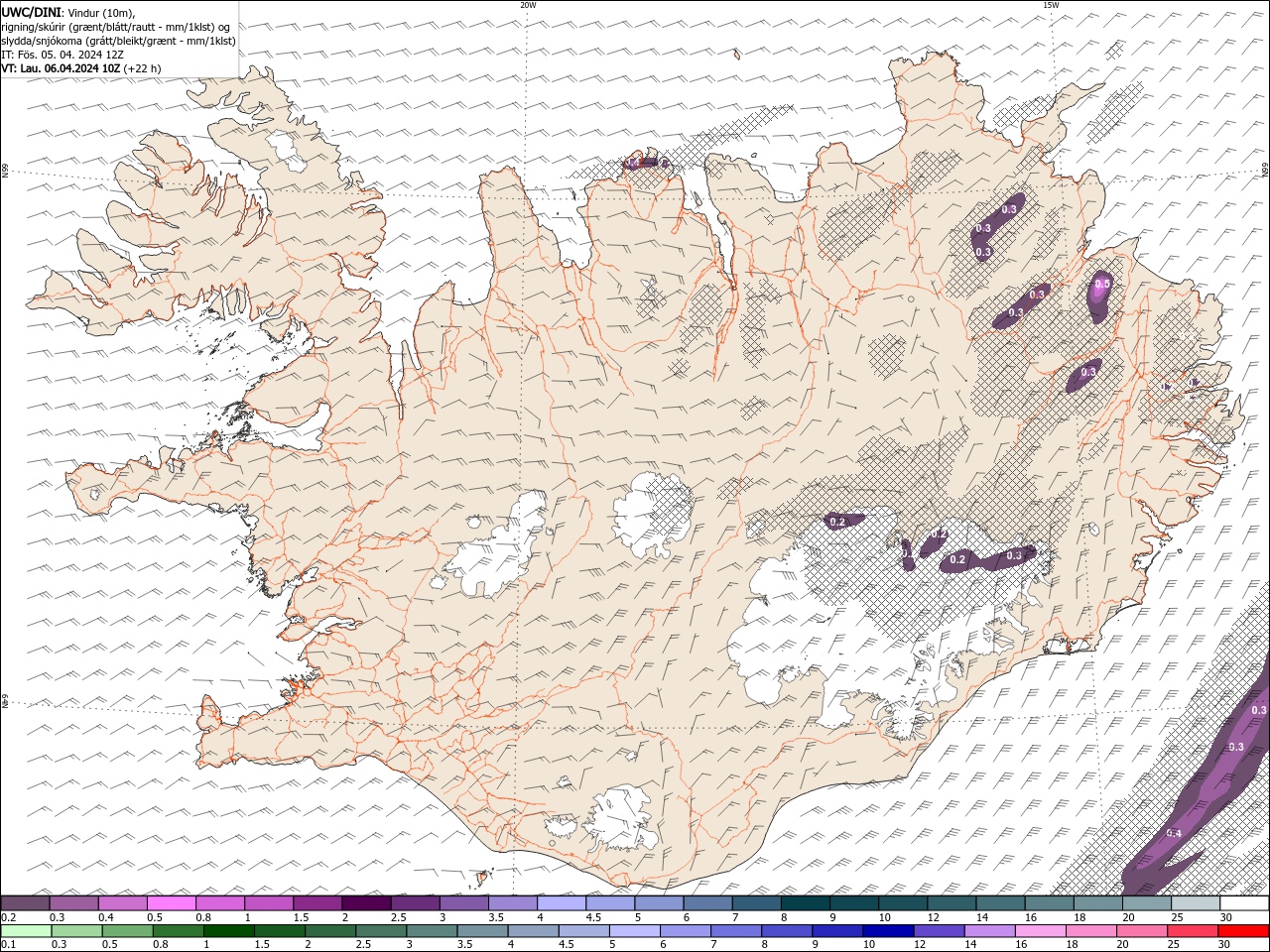The height and width of the screenshot is (952, 1270).
Task: Pick bottom-row rain swatch labeled 9
Action: point(837,931)
